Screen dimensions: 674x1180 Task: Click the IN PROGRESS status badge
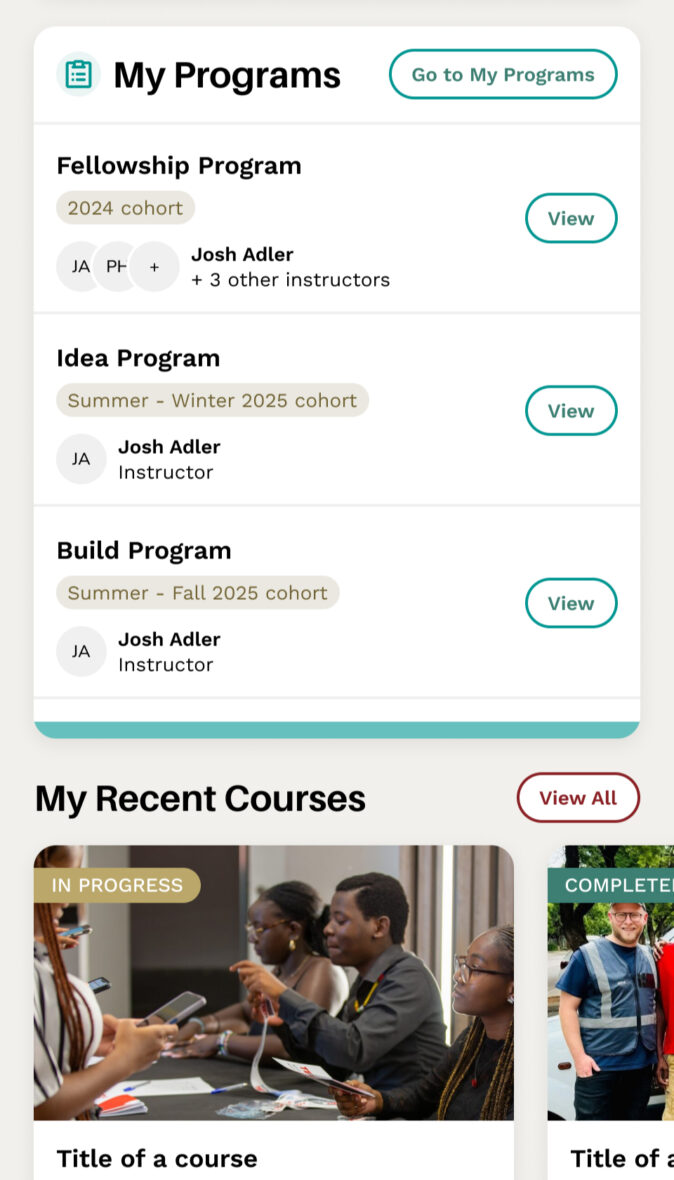[x=117, y=884]
